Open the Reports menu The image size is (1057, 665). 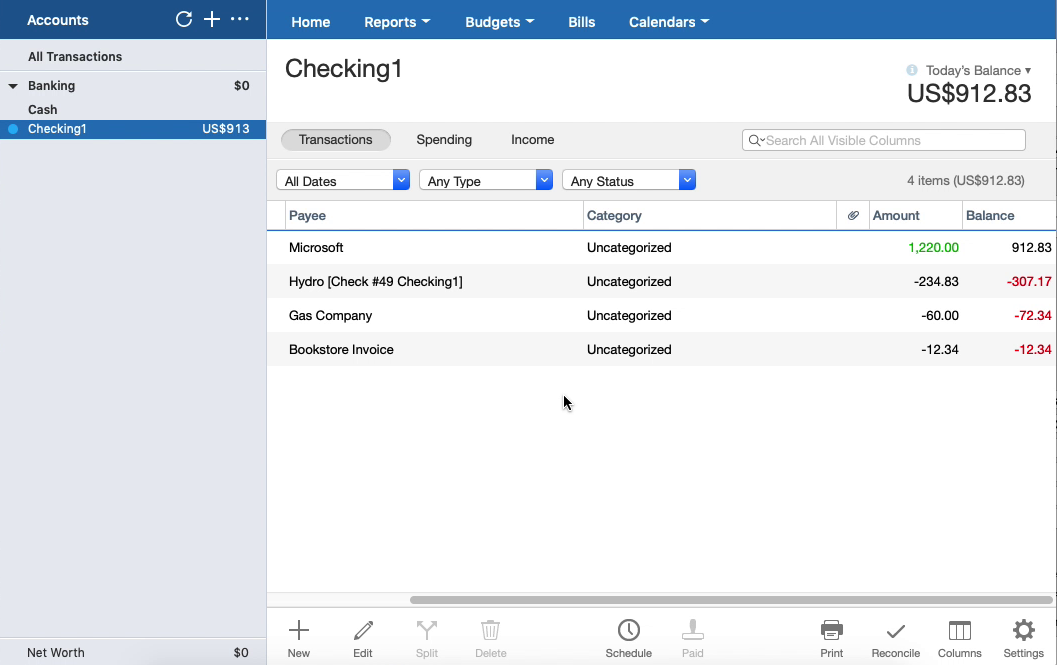coord(396,21)
